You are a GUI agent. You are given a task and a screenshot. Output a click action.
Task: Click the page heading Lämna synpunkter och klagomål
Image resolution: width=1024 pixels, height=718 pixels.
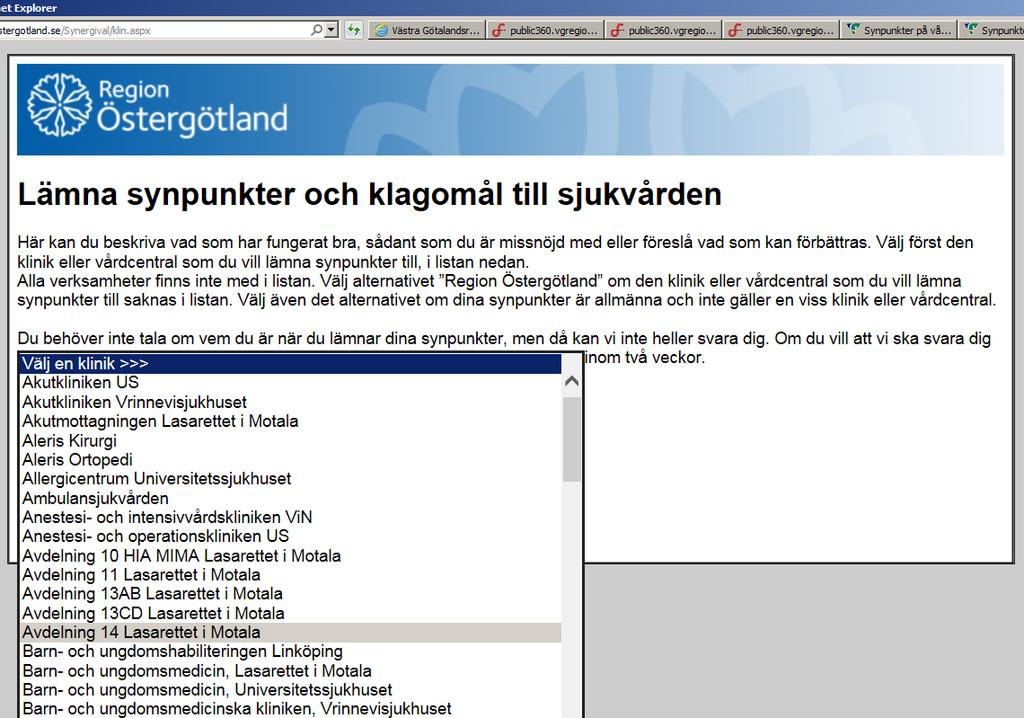pos(370,194)
